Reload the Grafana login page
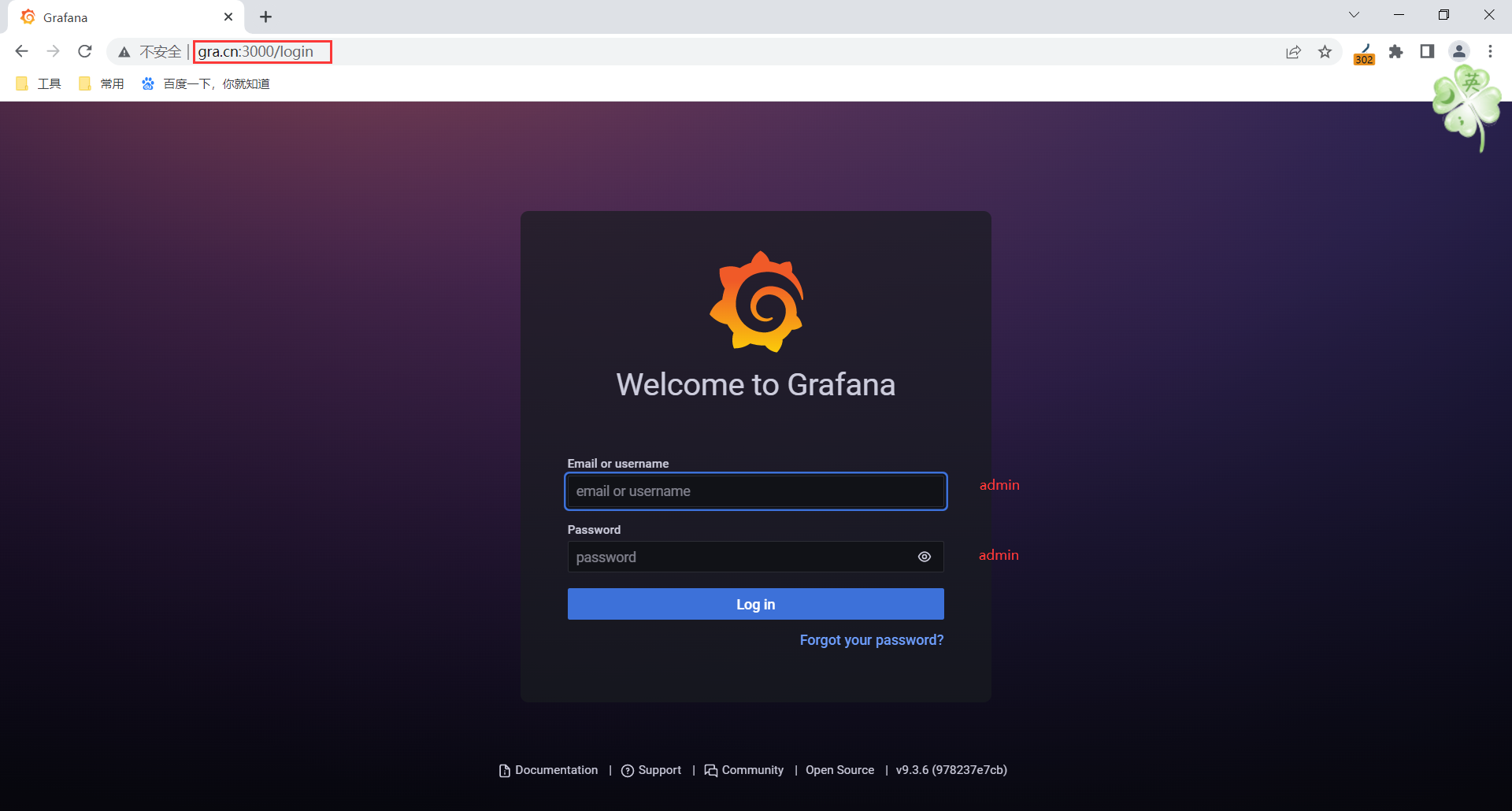 click(85, 51)
